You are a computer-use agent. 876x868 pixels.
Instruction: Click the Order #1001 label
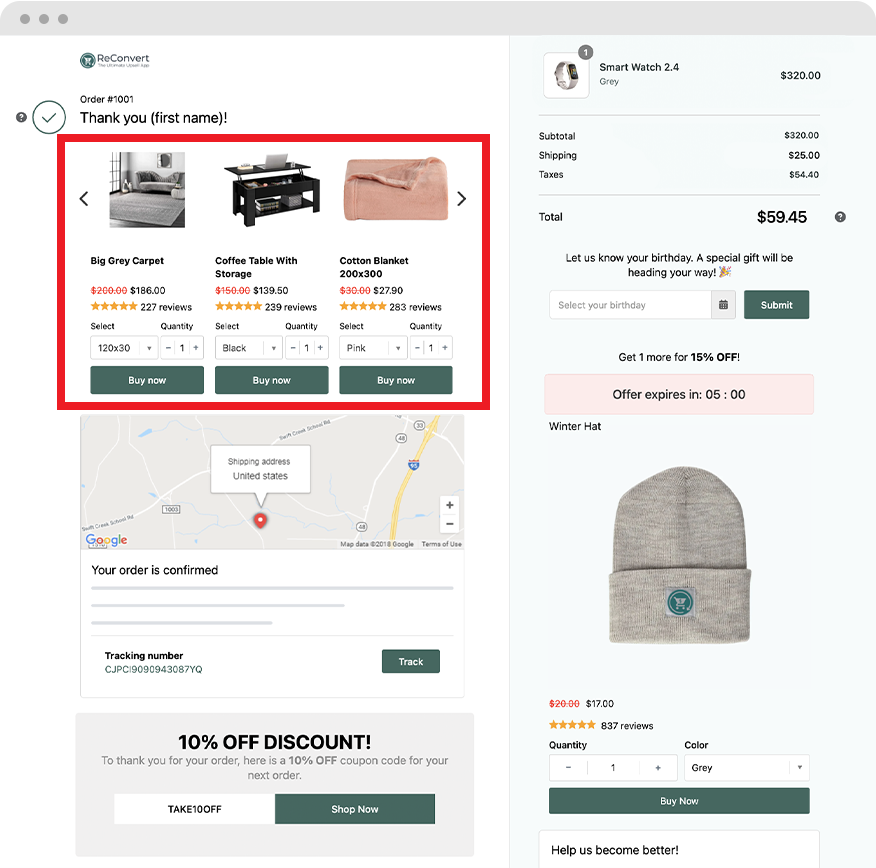[107, 99]
